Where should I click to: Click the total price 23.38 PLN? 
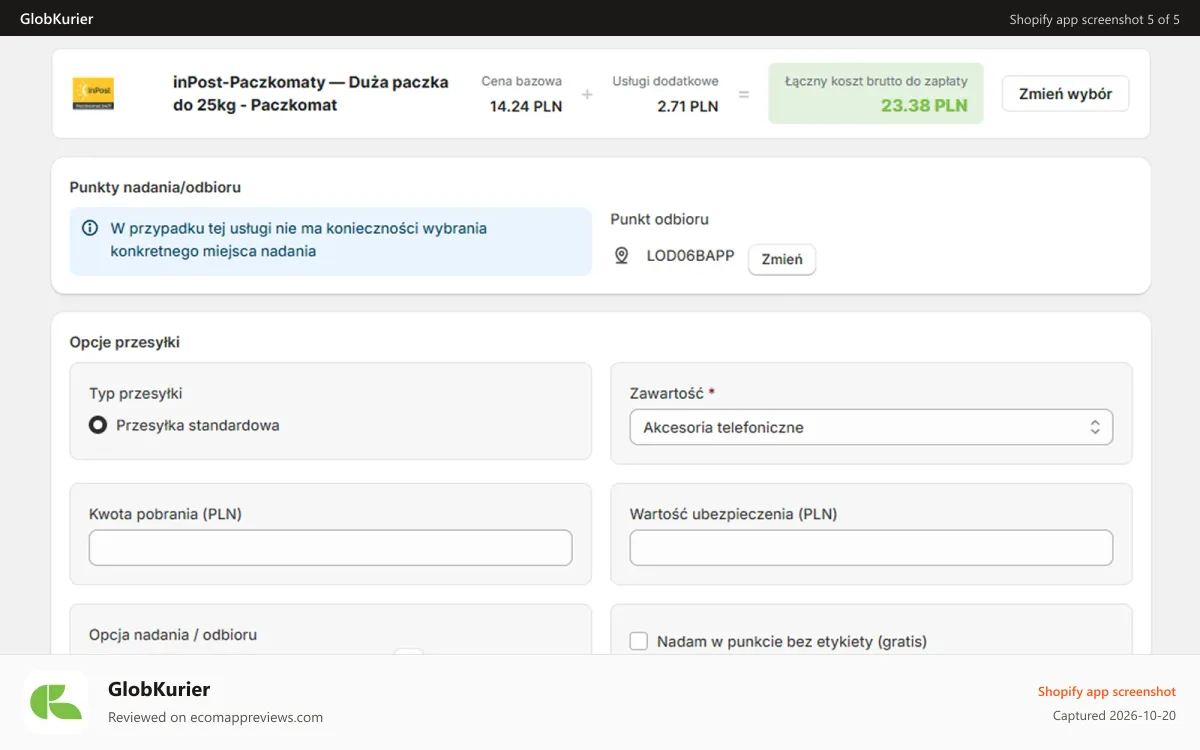[924, 105]
